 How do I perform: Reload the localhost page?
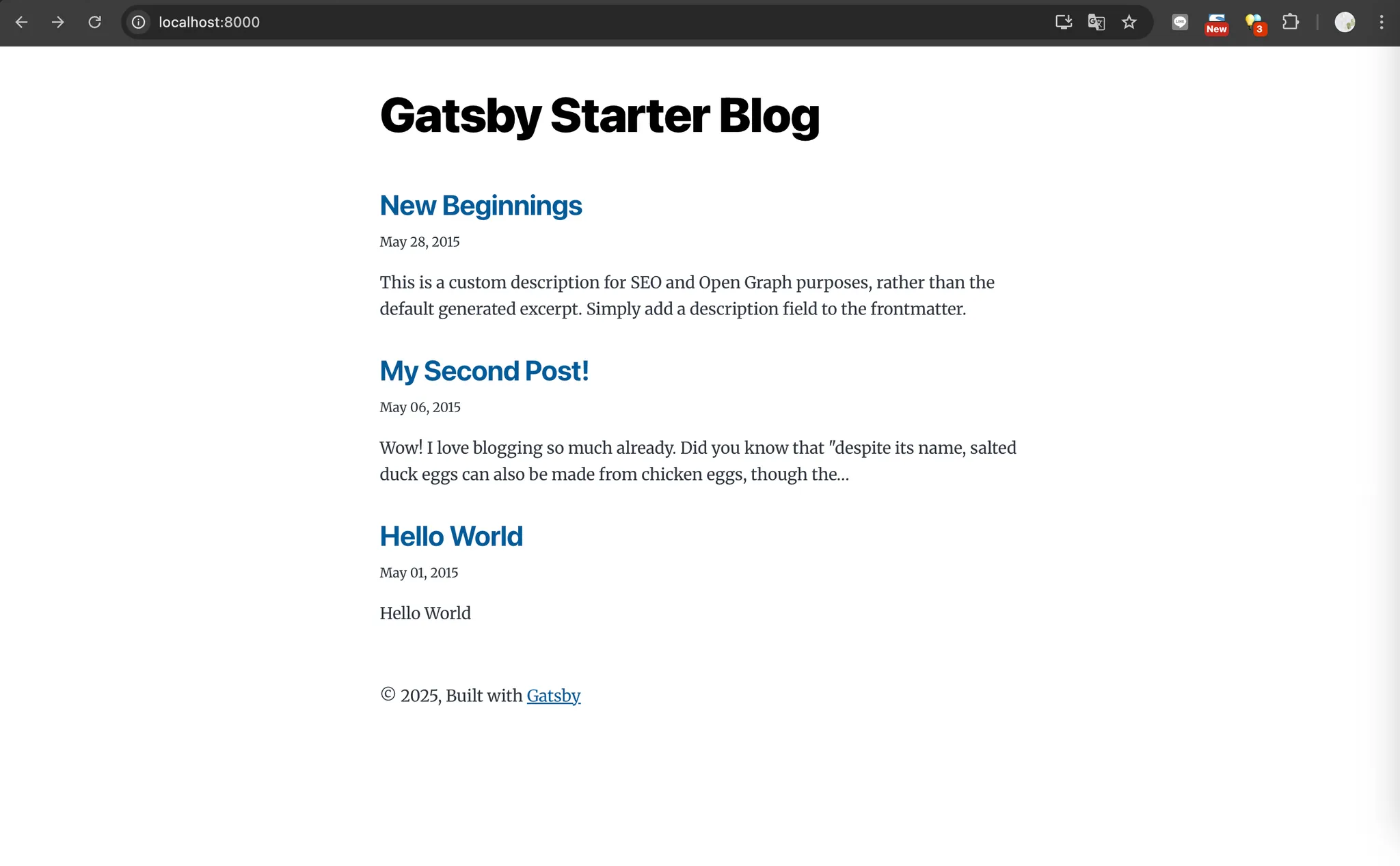pos(95,23)
